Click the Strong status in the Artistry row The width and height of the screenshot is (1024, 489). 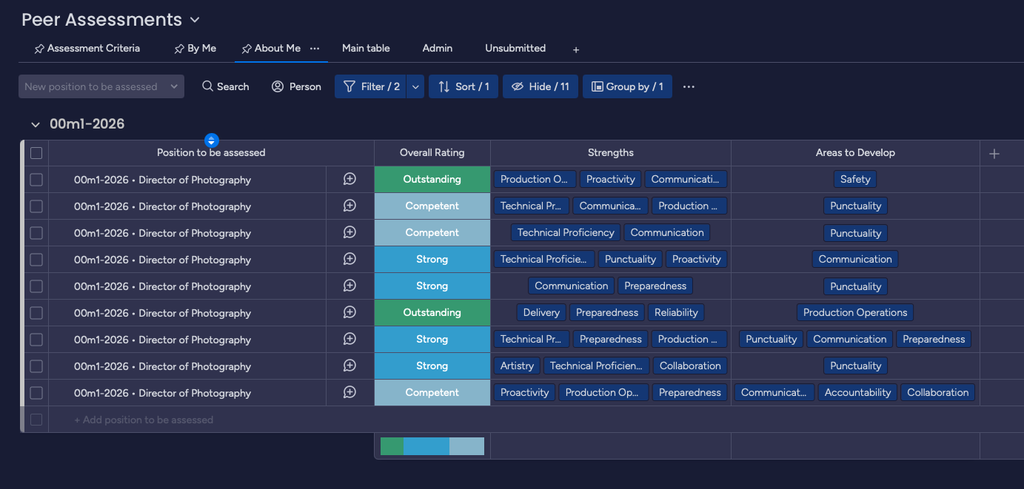pyautogui.click(x=432, y=366)
